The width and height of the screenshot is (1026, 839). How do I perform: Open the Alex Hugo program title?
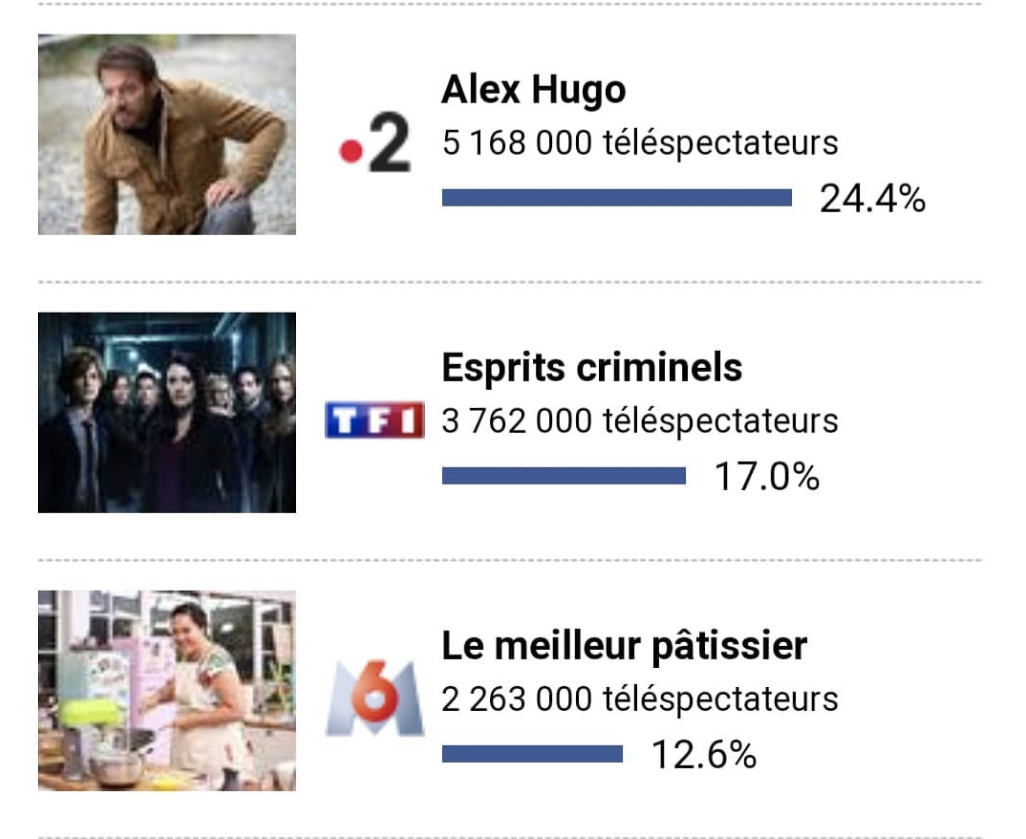(533, 91)
